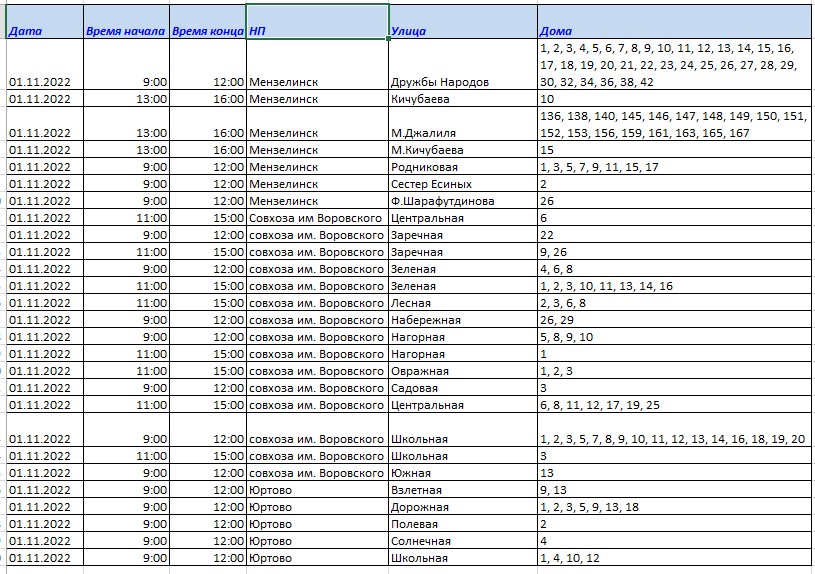Click the 'Садовая' street cell
Screen dimensions: 815x574
coord(461,388)
